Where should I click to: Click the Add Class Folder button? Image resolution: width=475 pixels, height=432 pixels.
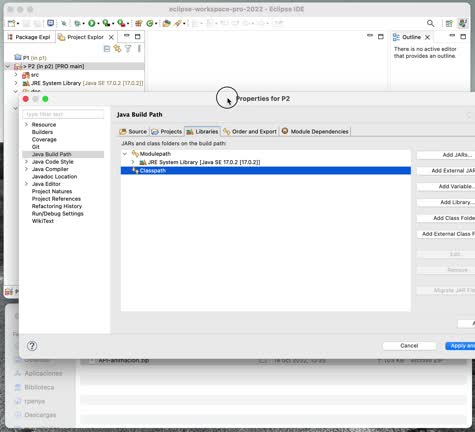tap(446, 218)
